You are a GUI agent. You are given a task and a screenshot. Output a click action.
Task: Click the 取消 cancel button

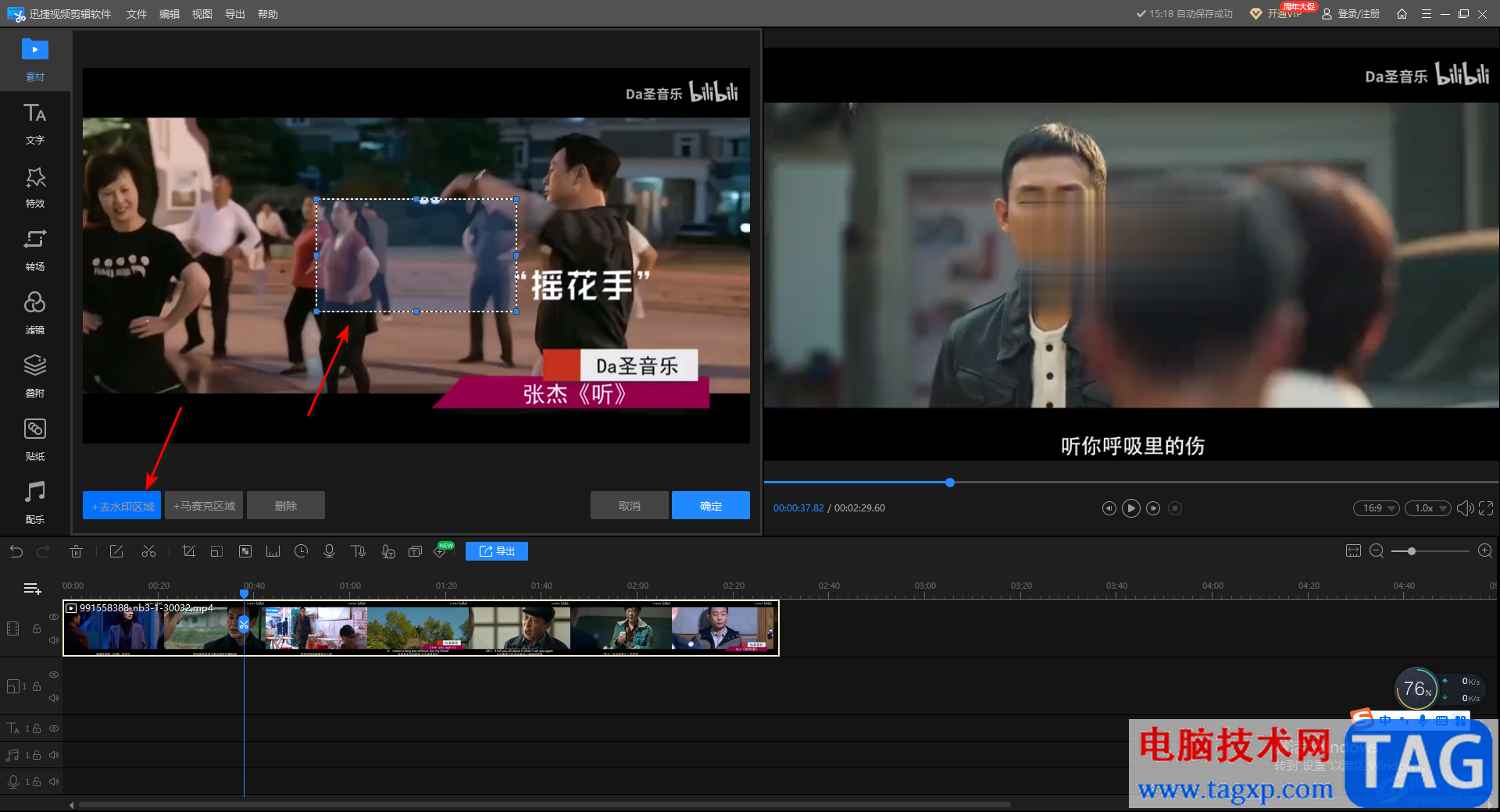pos(630,505)
